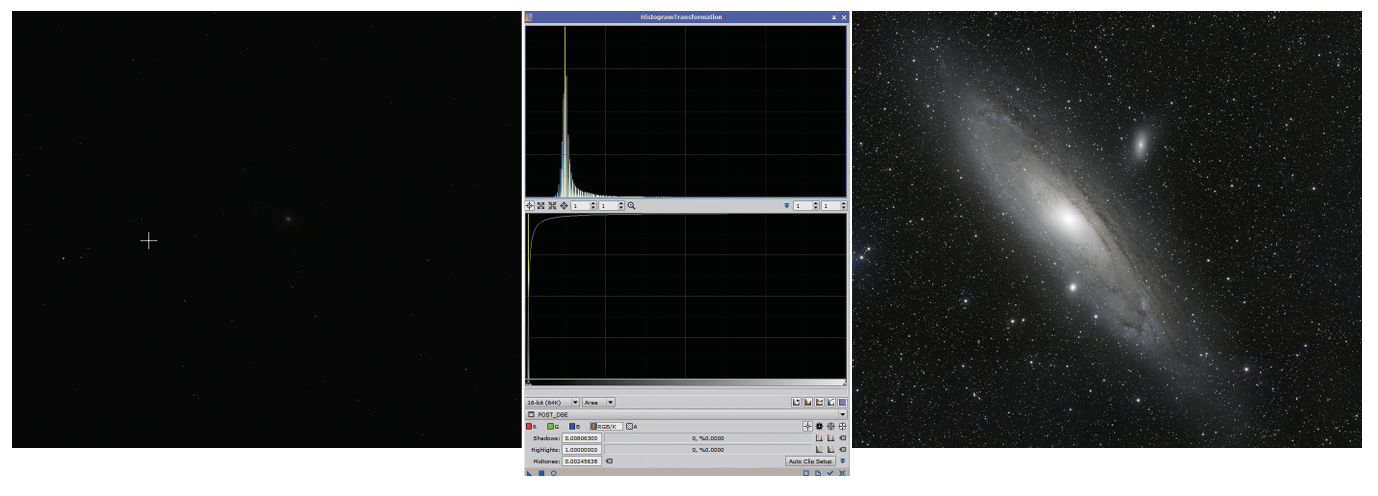This screenshot has width=1378, height=496.
Task: Expand section with blue double-arrow beside Auto Clip Setup
Action: tap(843, 461)
